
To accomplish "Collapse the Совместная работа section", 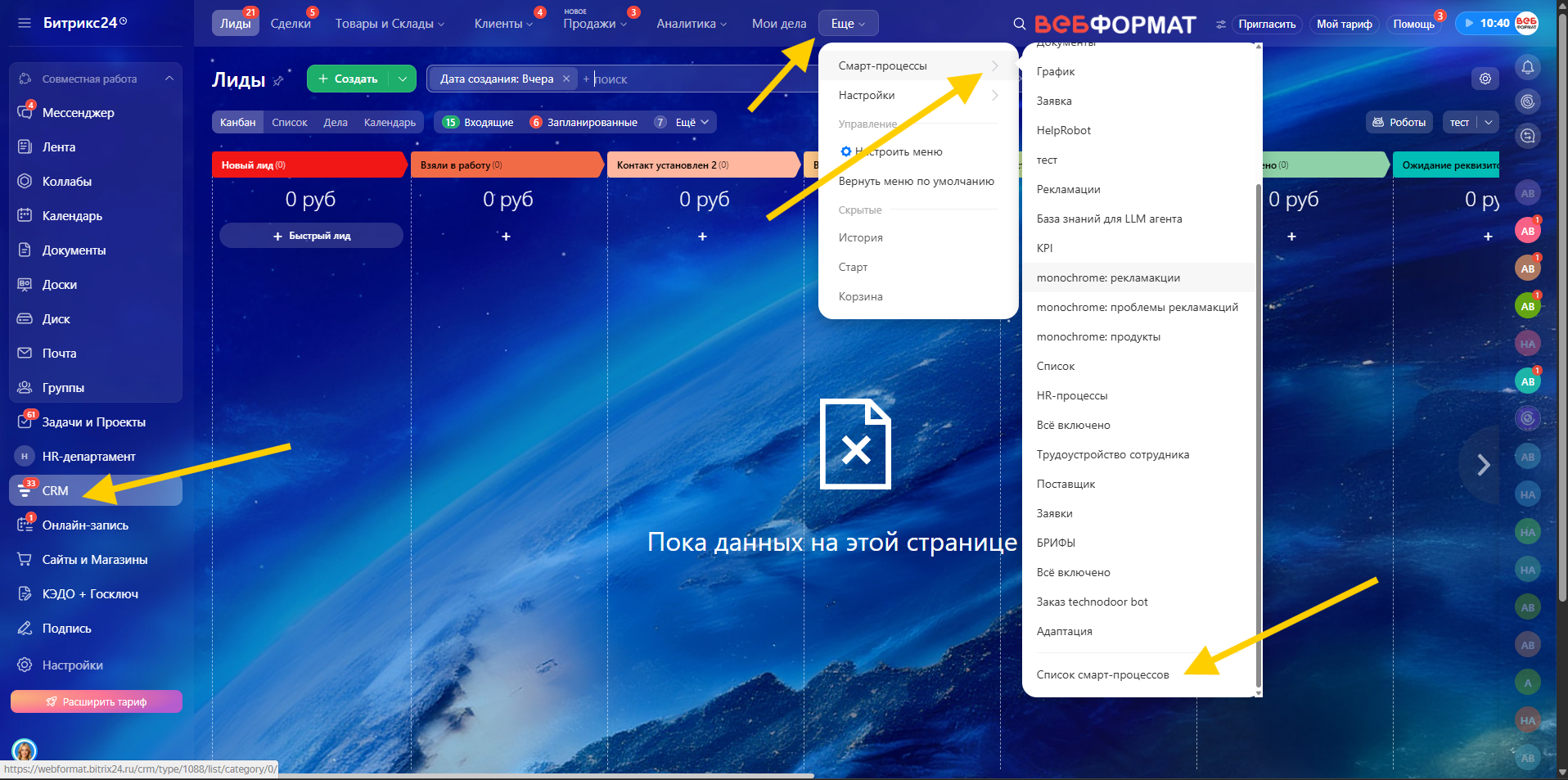I will tap(169, 79).
